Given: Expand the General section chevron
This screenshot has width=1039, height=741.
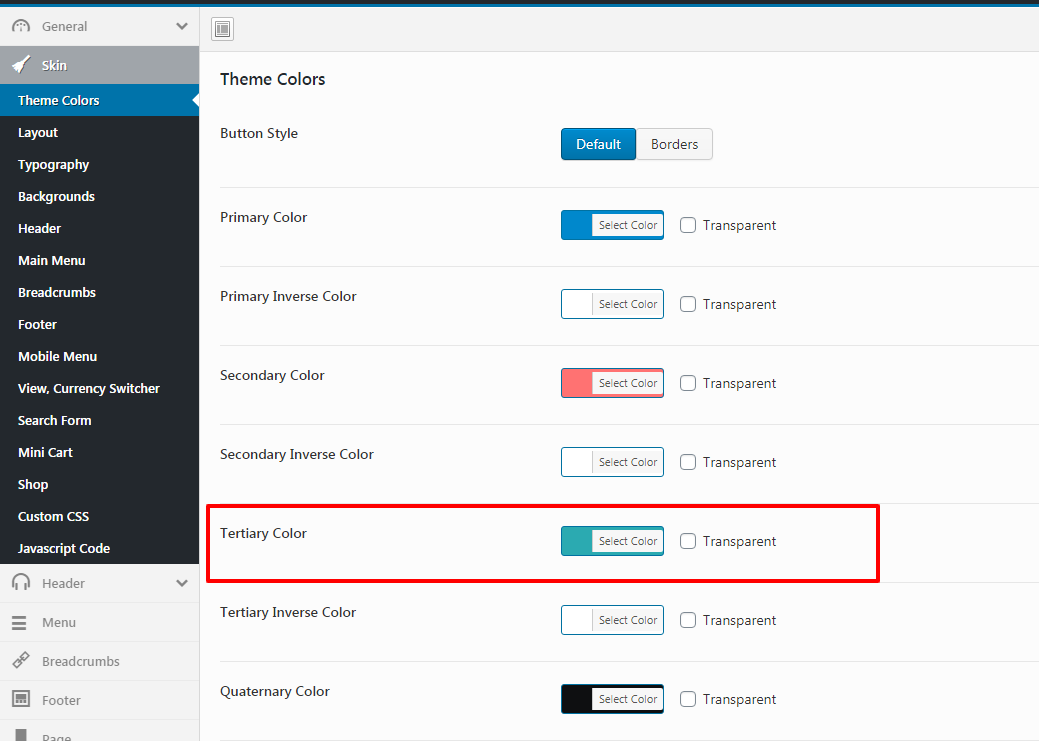Looking at the screenshot, I should pyautogui.click(x=182, y=27).
